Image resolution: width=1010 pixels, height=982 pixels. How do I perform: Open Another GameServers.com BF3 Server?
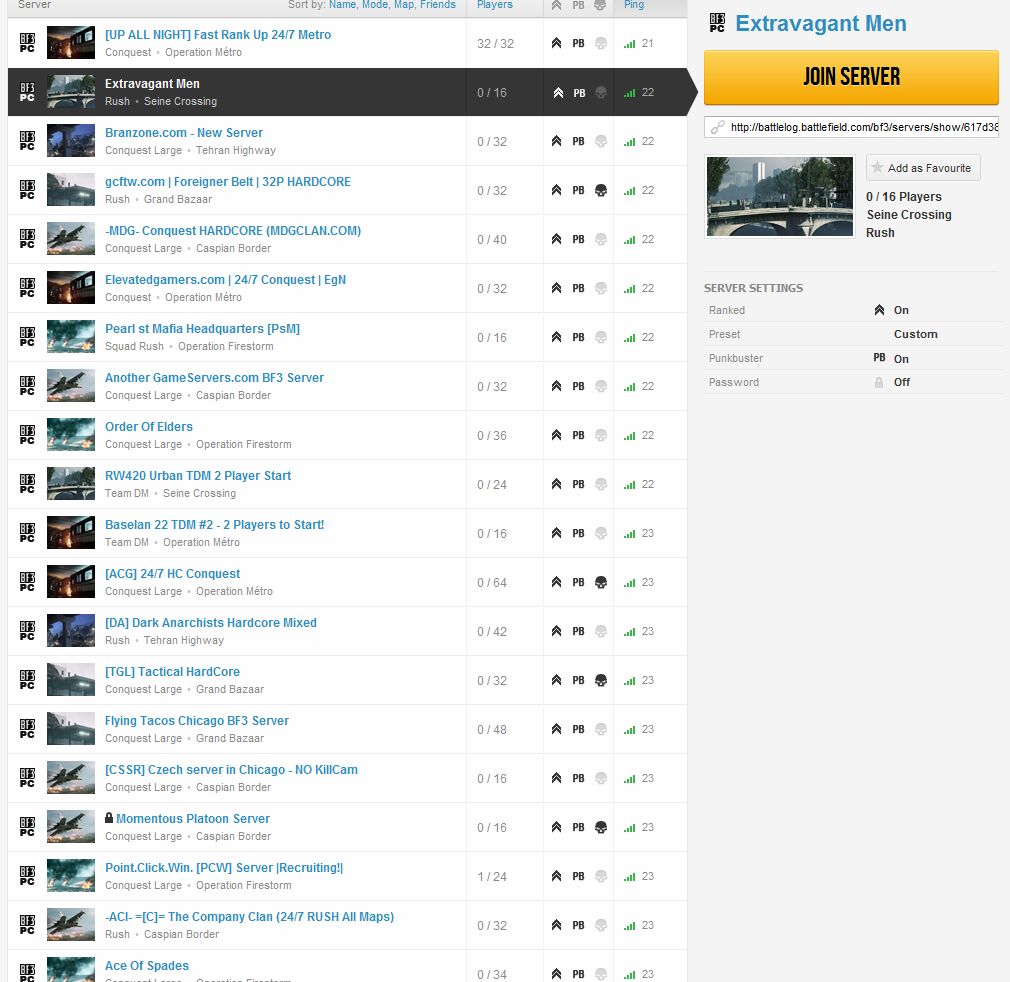(214, 377)
